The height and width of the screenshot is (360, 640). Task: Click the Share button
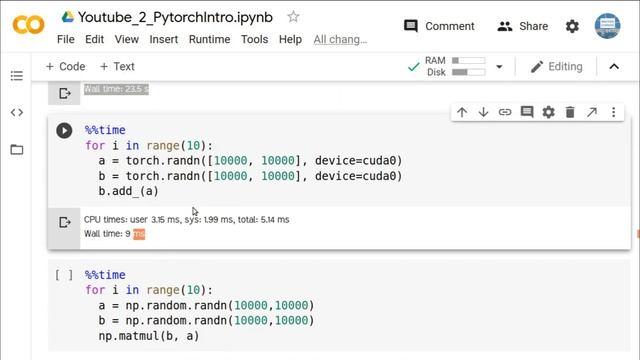(x=522, y=26)
